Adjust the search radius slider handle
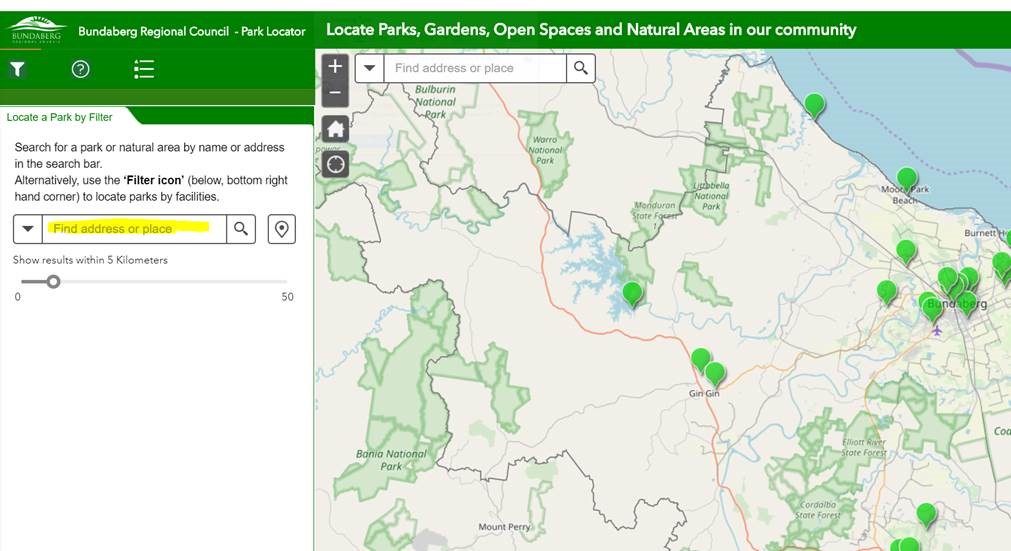The width and height of the screenshot is (1011, 551). pyautogui.click(x=54, y=282)
